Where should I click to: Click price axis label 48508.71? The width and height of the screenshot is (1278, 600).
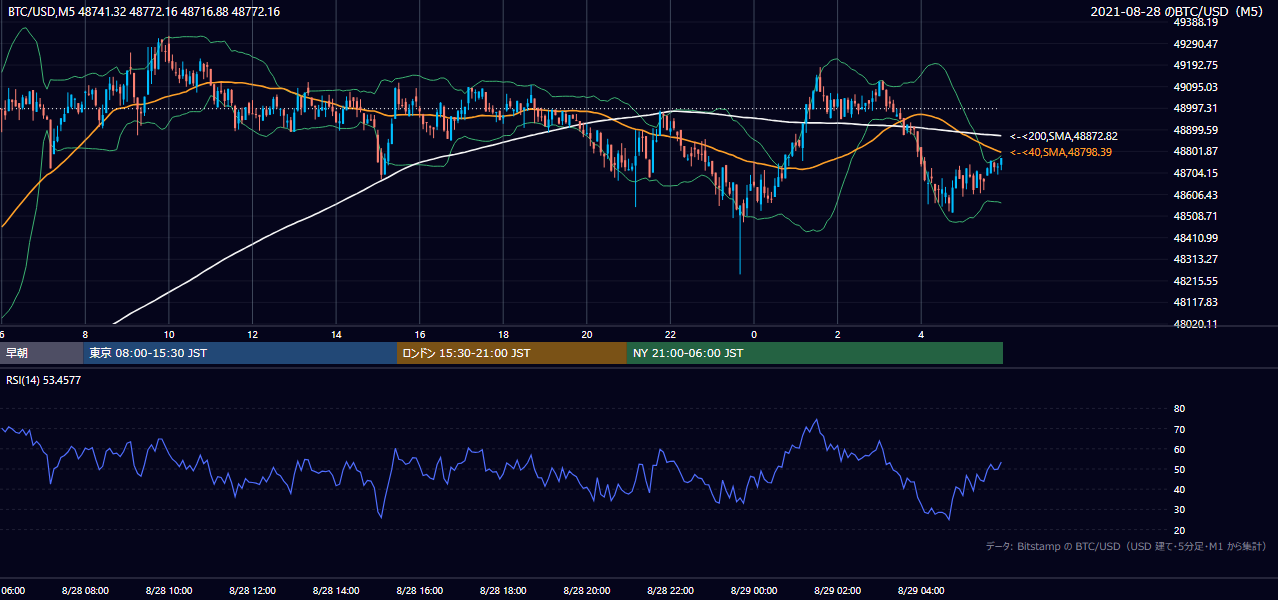pos(1195,216)
